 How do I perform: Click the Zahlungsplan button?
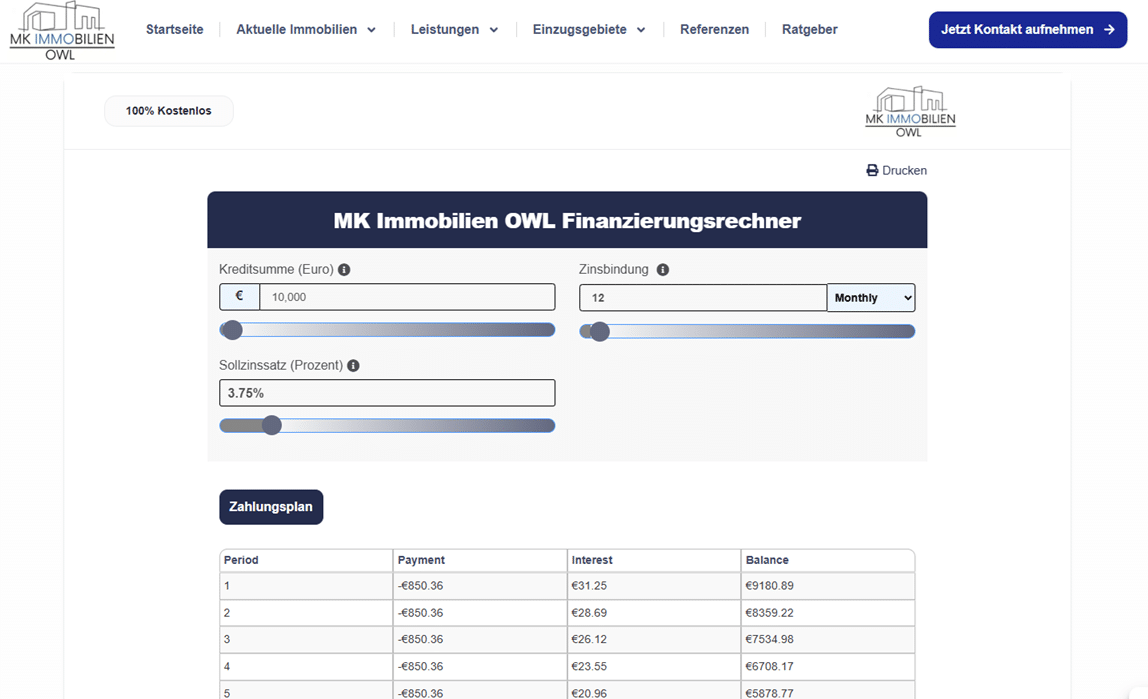click(271, 507)
